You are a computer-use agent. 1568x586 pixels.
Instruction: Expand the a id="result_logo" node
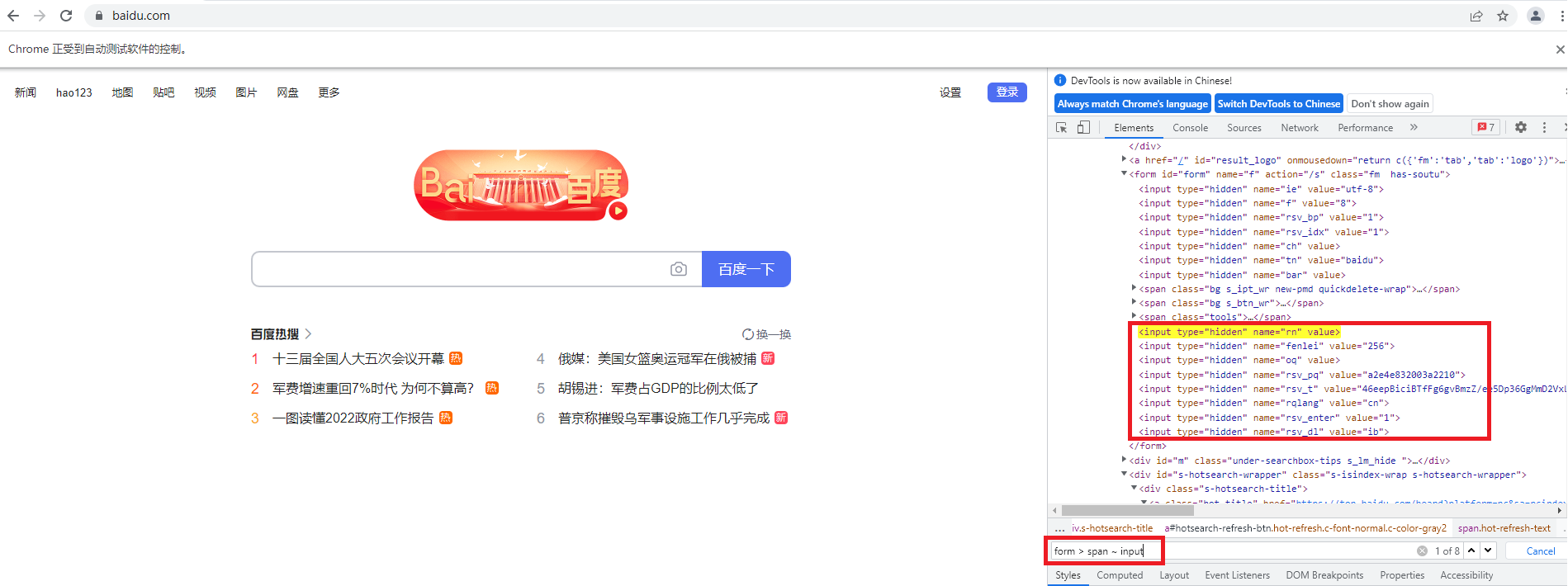[x=1124, y=159]
